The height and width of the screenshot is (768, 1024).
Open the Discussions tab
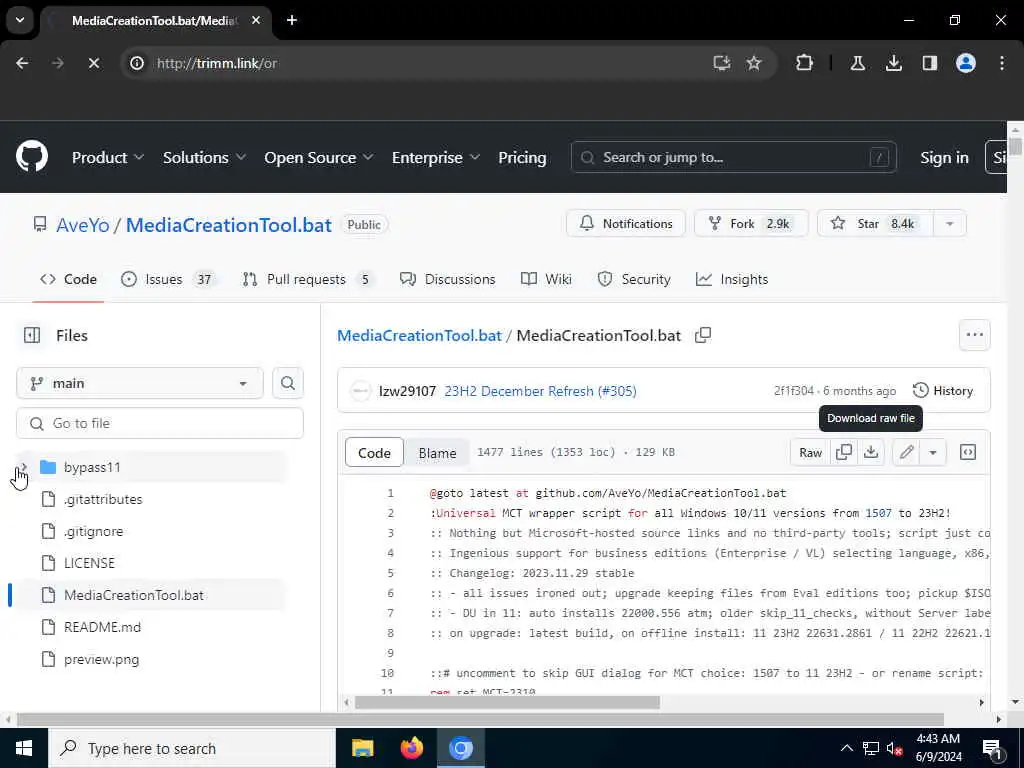pyautogui.click(x=447, y=280)
